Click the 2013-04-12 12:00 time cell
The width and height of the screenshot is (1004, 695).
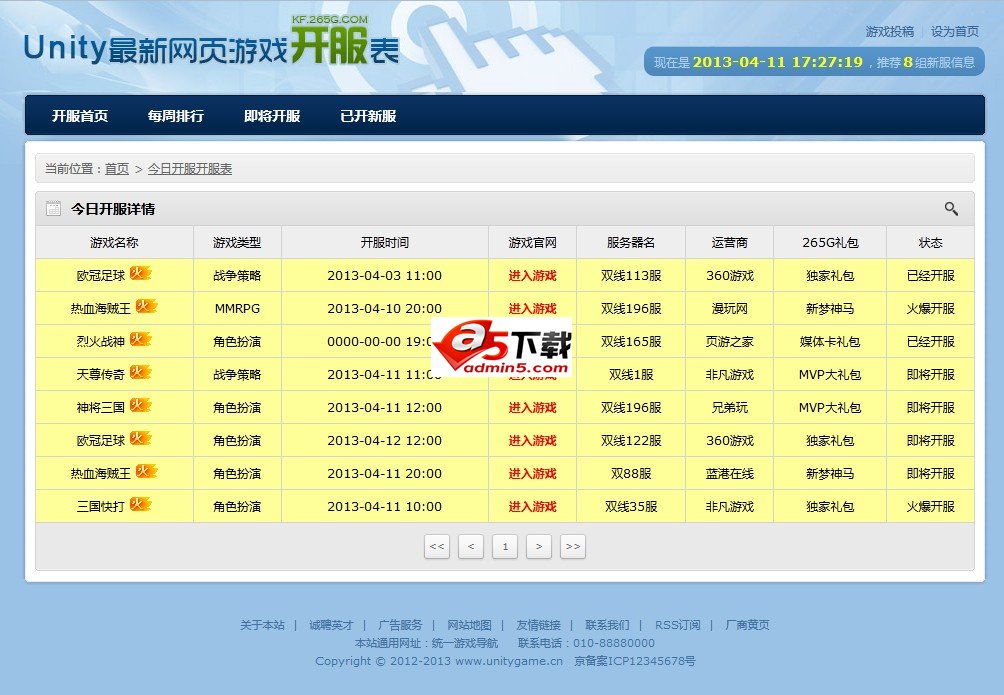coord(384,441)
